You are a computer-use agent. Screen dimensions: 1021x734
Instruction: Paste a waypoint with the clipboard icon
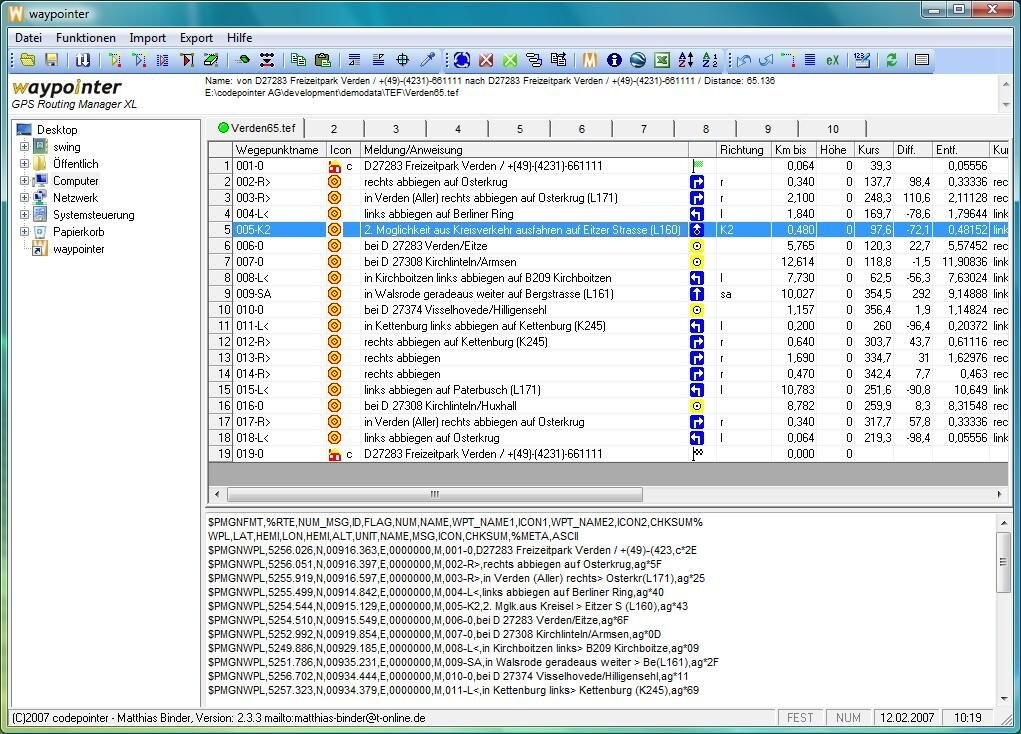[323, 60]
